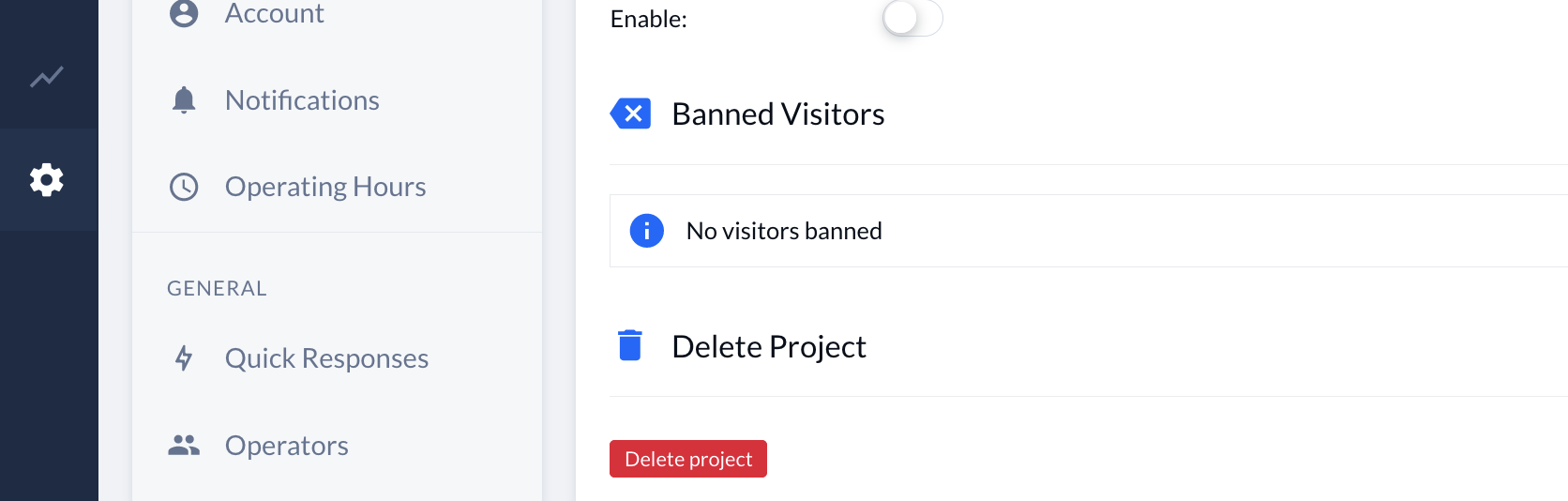Click the Notifications bell icon
The height and width of the screenshot is (501, 1568).
[184, 99]
